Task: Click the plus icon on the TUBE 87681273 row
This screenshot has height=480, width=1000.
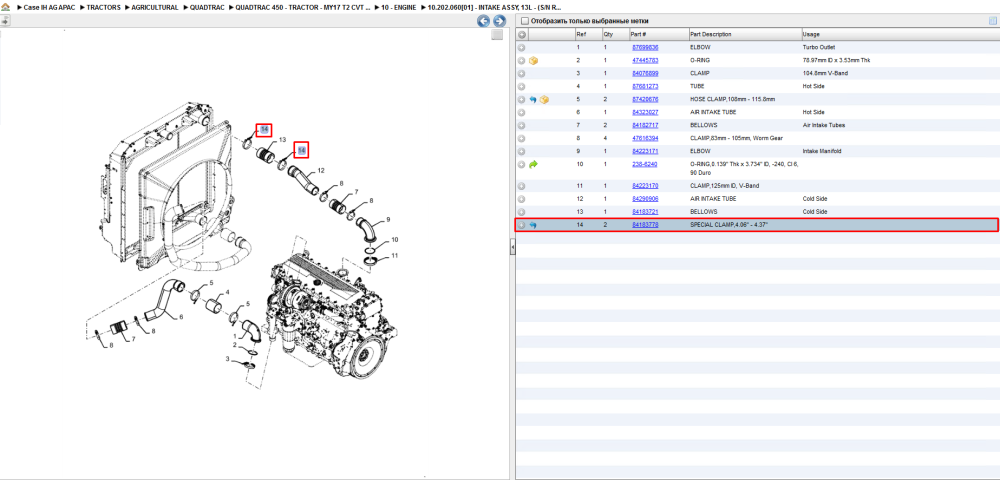Action: pos(522,86)
